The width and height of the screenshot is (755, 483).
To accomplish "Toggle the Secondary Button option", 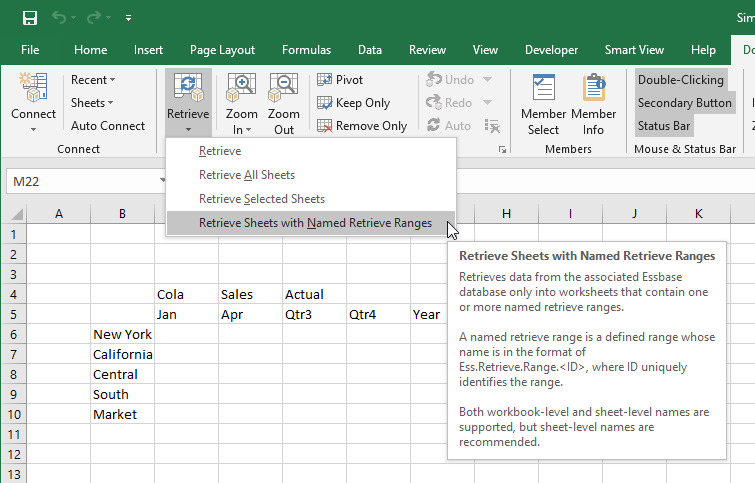I will pyautogui.click(x=685, y=103).
